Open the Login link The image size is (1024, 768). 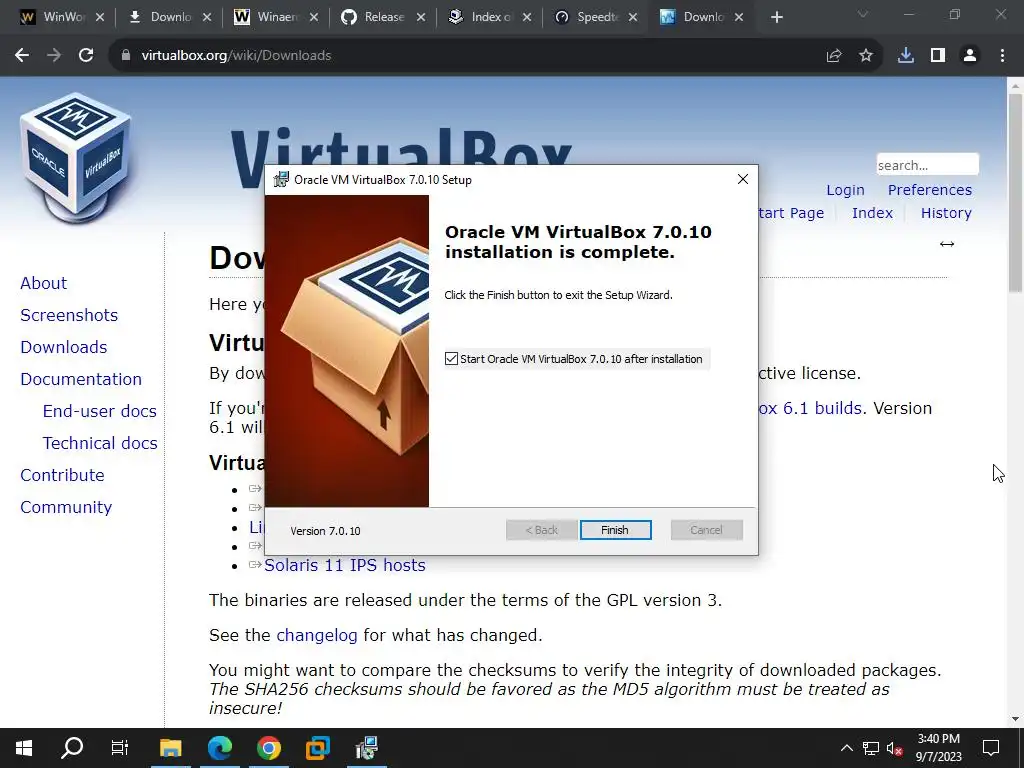pos(845,190)
